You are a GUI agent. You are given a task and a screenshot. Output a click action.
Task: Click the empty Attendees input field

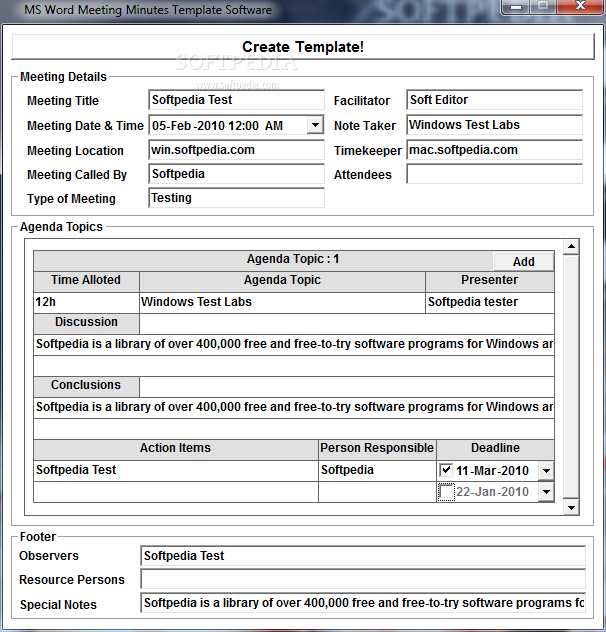(x=494, y=174)
